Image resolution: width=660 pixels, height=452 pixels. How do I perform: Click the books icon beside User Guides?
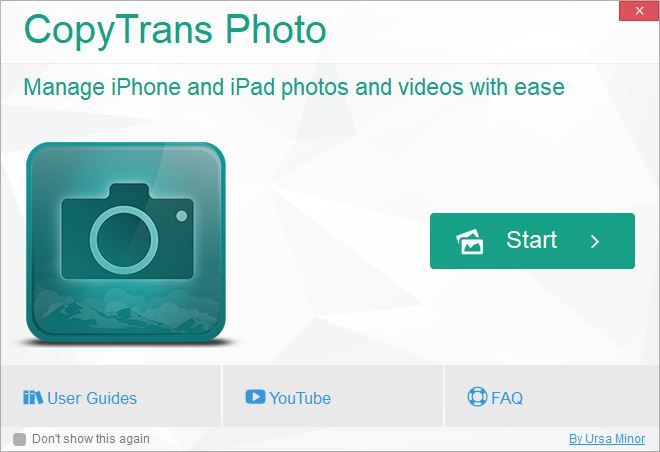33,397
